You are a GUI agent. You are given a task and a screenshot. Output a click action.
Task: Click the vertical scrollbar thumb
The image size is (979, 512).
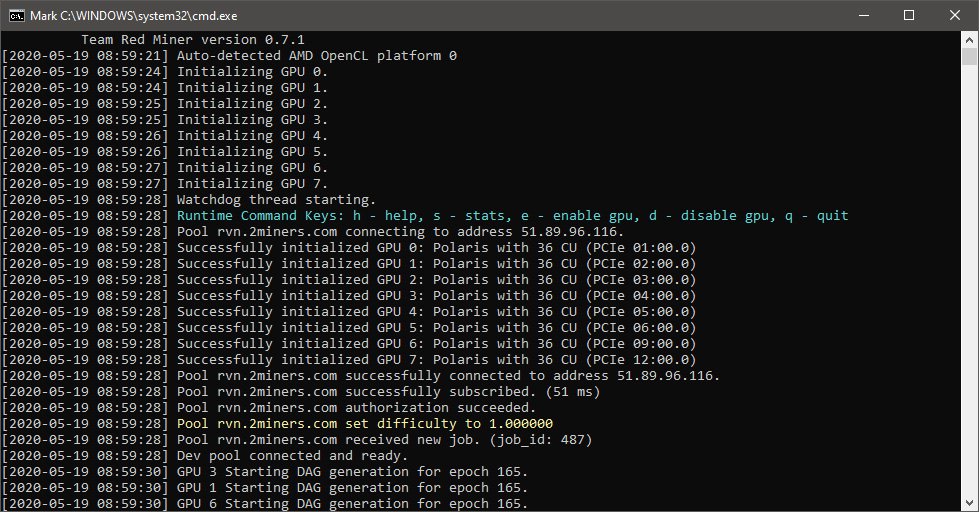[969, 56]
